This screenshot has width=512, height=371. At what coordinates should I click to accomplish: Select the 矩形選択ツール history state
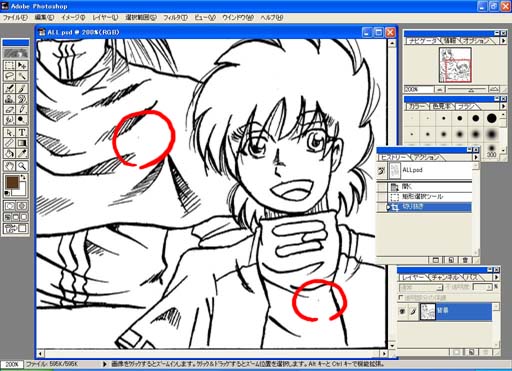(430, 197)
